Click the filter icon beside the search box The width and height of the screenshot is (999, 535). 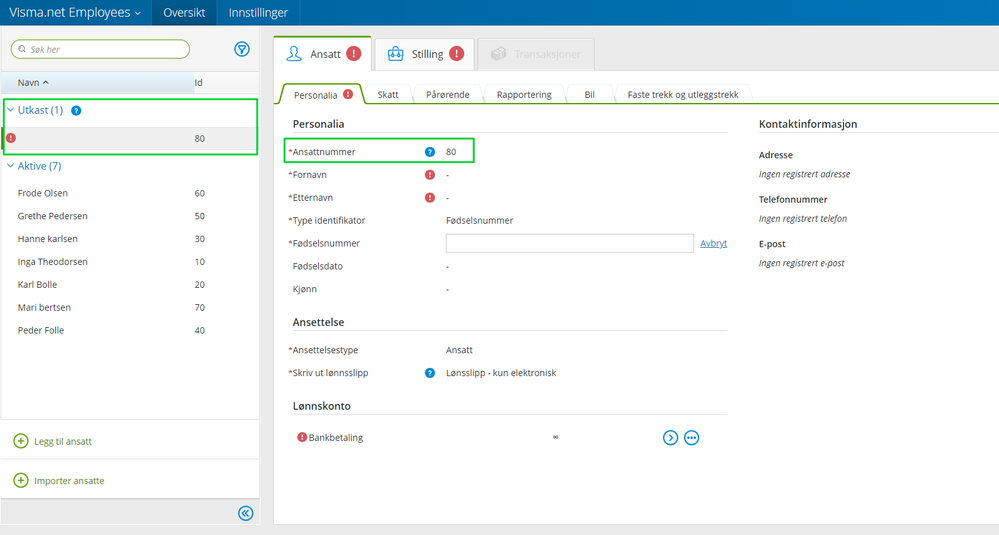coord(241,49)
